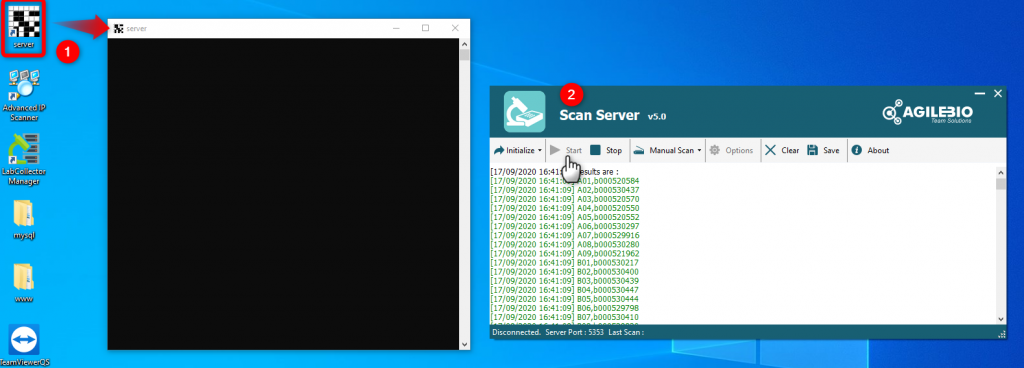The image size is (1024, 368).
Task: Clear the scan log
Action: pos(782,150)
